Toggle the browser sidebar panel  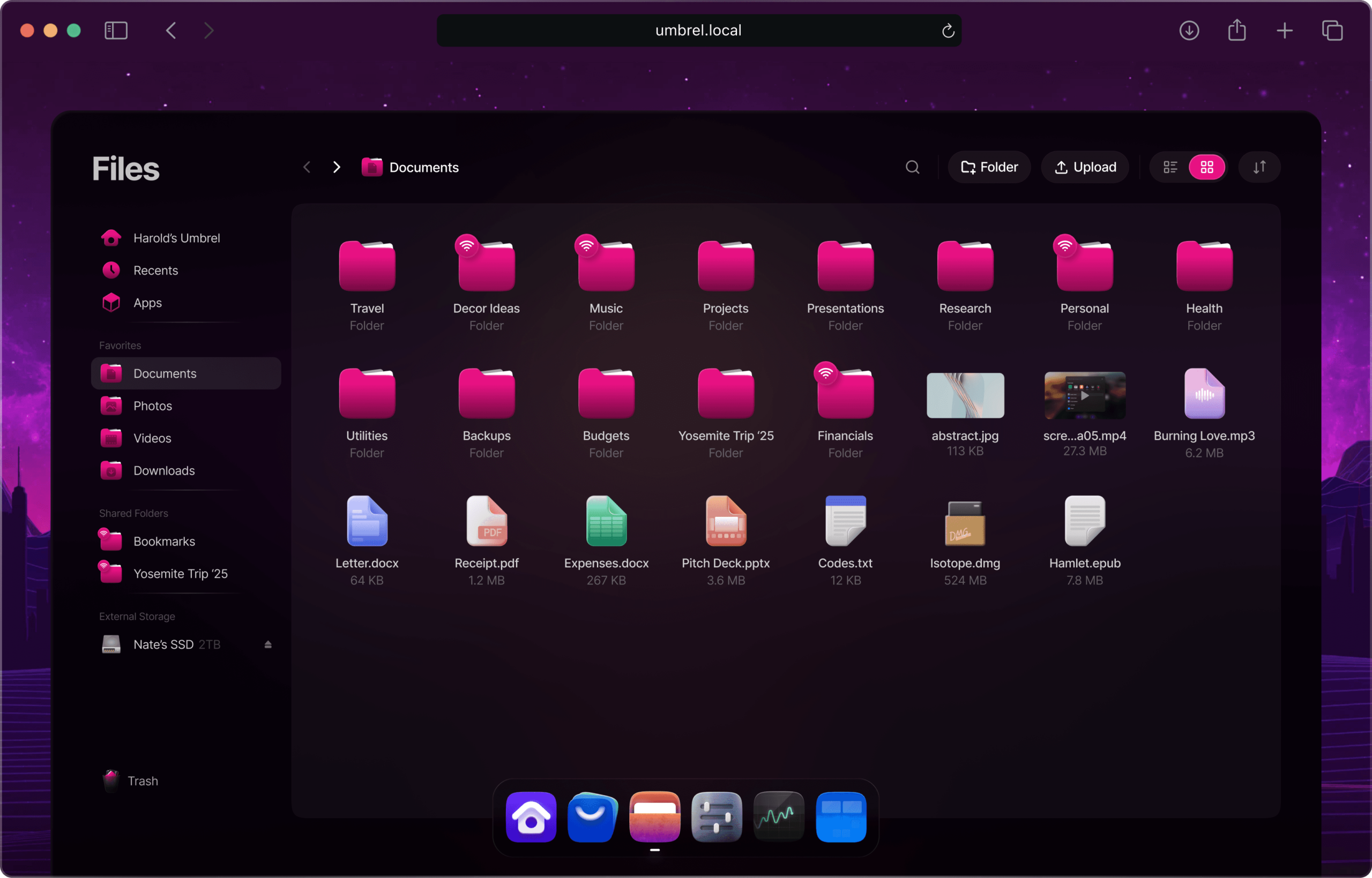[116, 30]
